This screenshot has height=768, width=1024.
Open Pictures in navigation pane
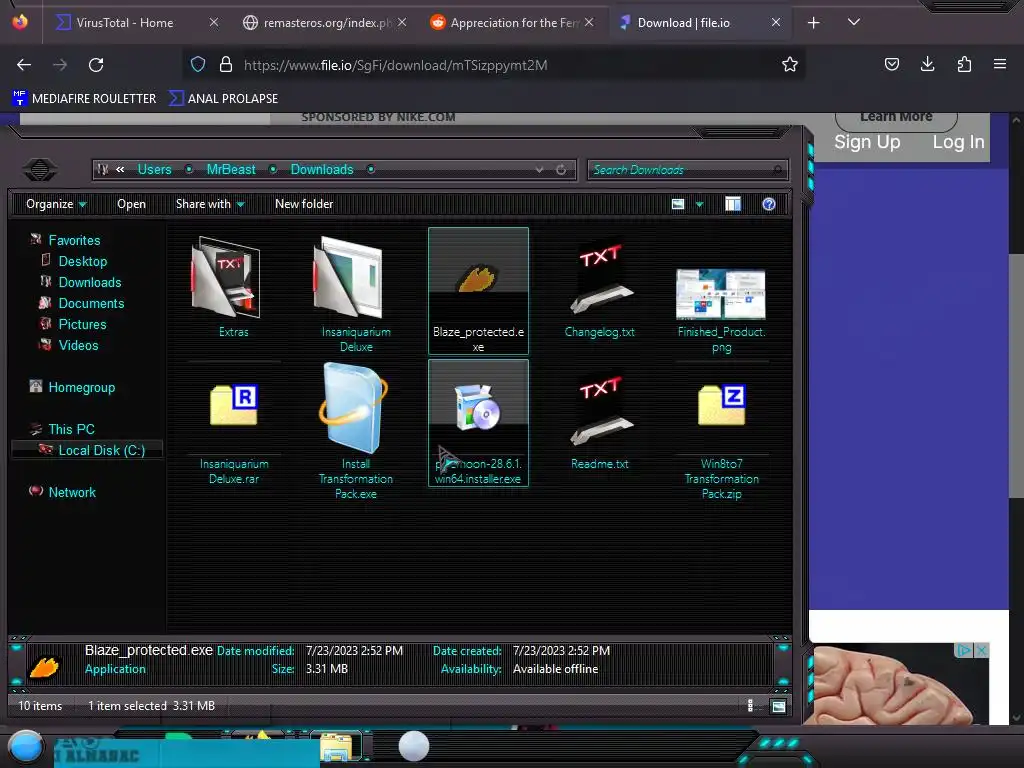click(82, 324)
